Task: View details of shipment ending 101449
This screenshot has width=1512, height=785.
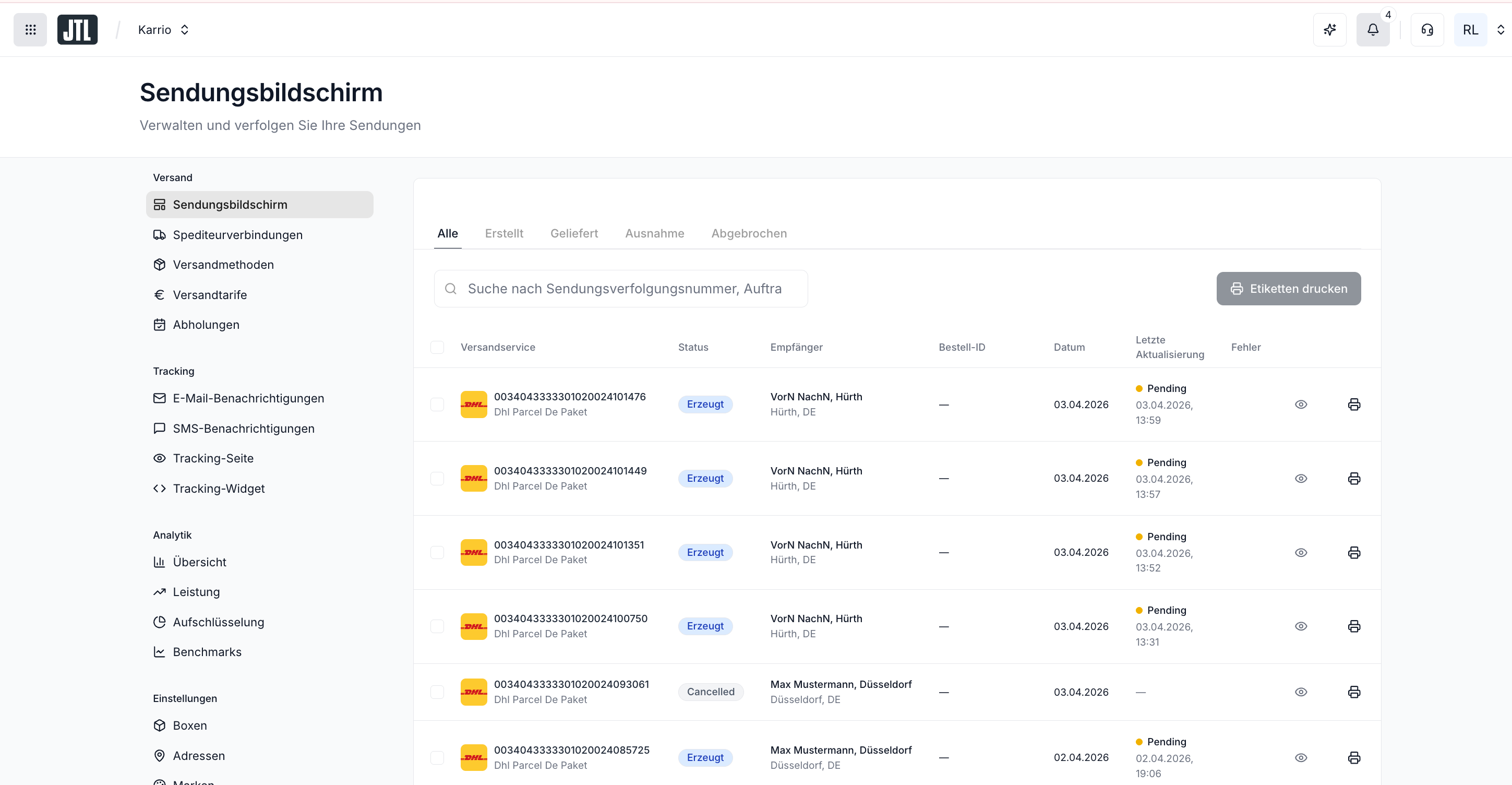Action: click(x=1301, y=479)
